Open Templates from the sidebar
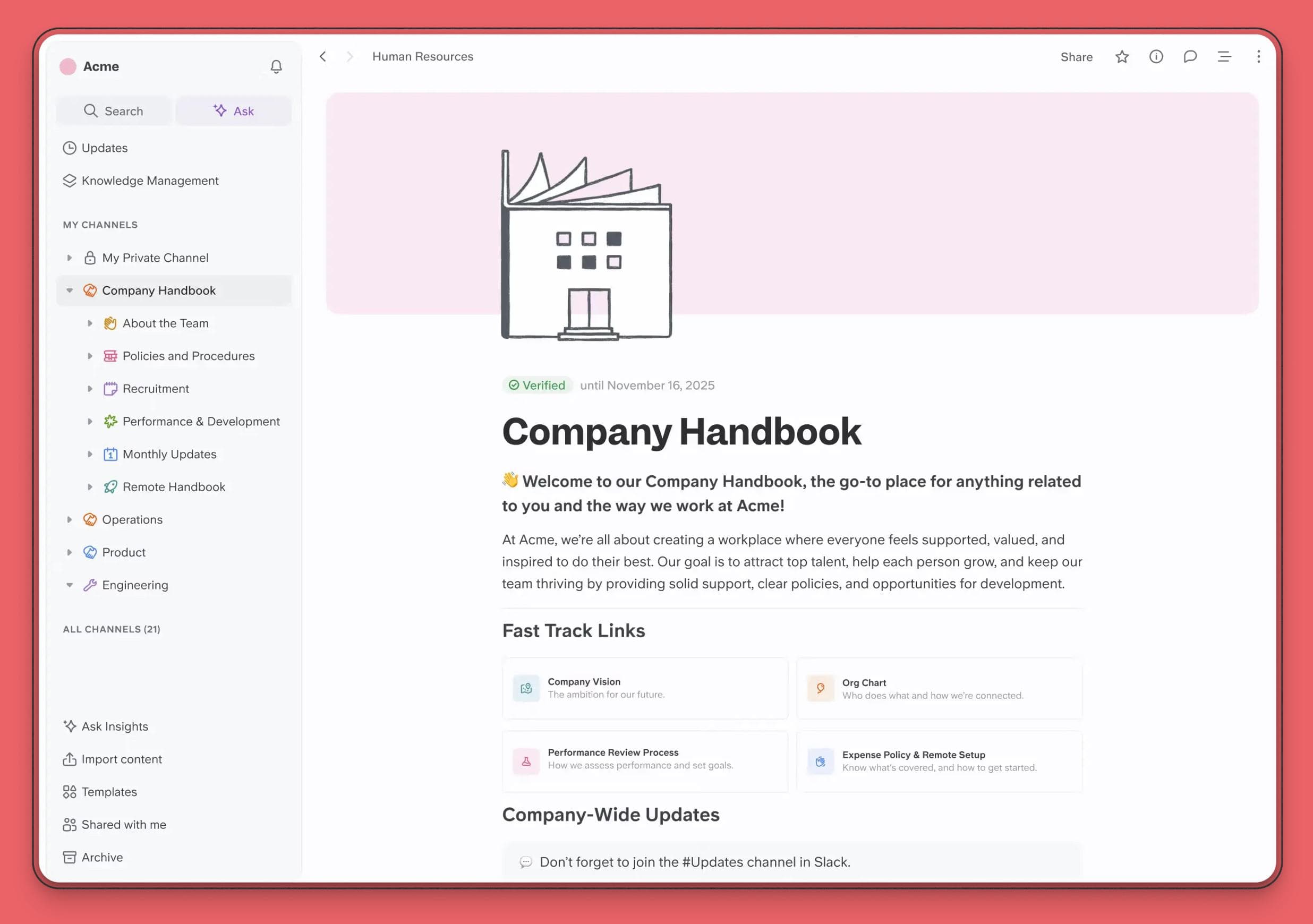The width and height of the screenshot is (1313, 924). click(109, 792)
